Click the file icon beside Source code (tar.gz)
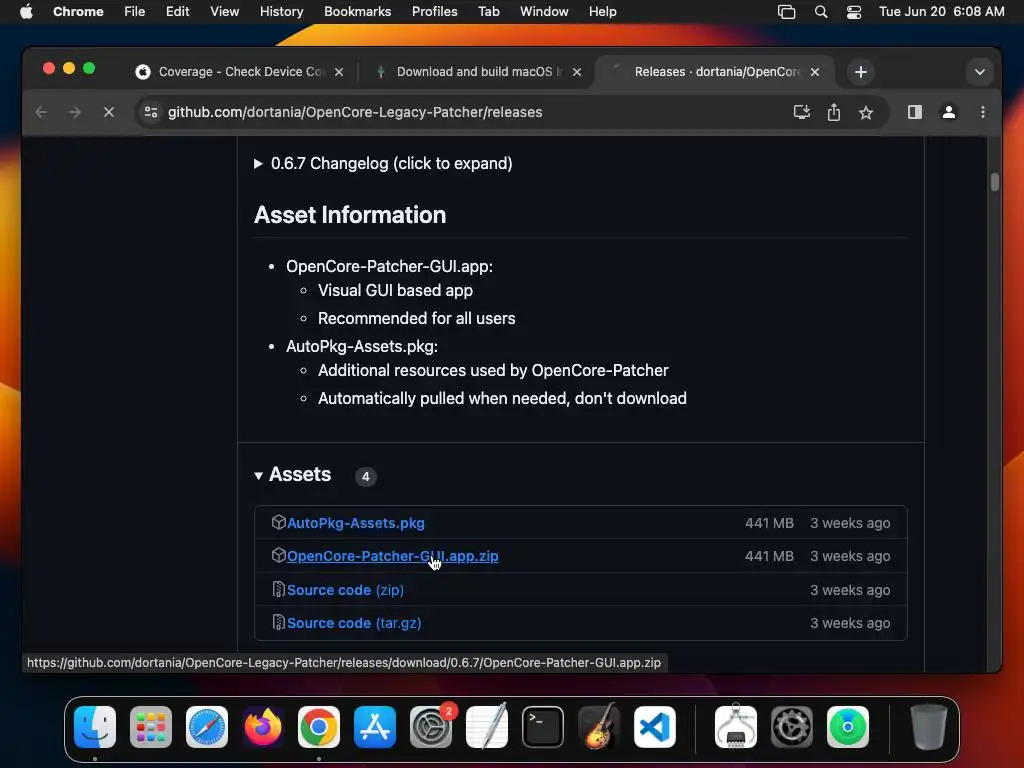 [x=278, y=622]
